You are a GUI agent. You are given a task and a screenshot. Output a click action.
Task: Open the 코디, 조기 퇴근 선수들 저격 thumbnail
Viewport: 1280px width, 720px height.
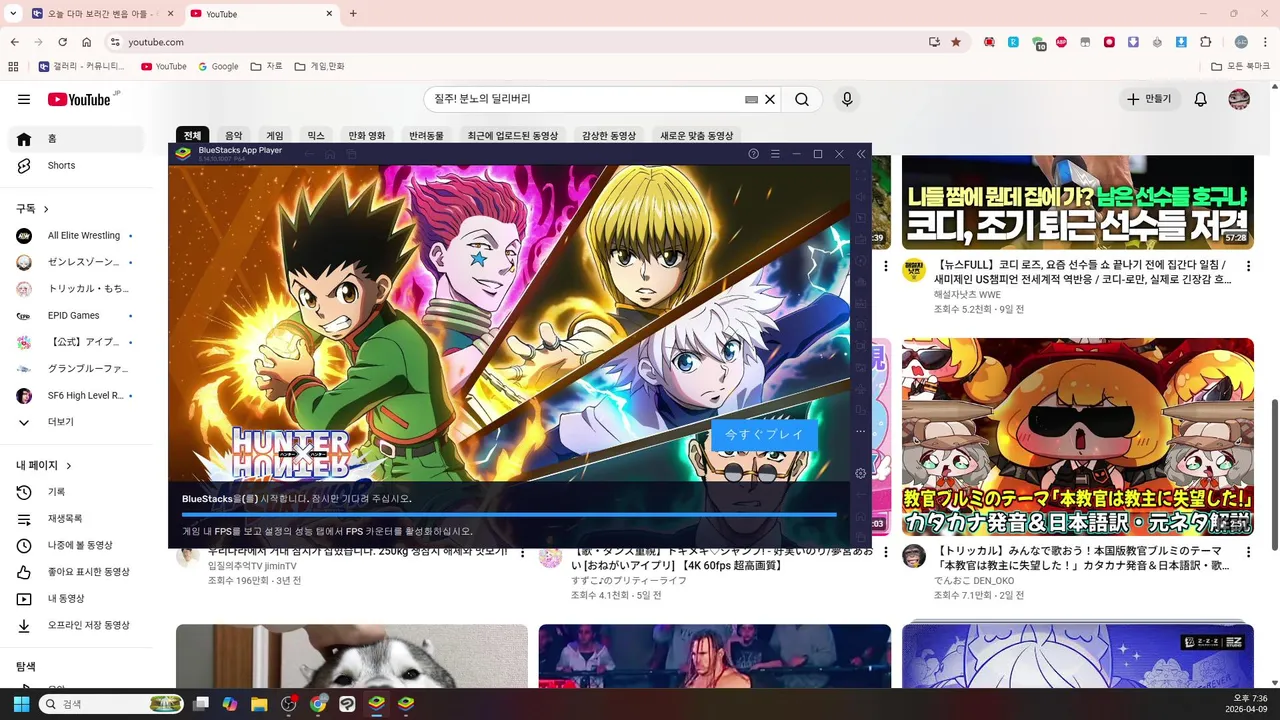click(1077, 202)
